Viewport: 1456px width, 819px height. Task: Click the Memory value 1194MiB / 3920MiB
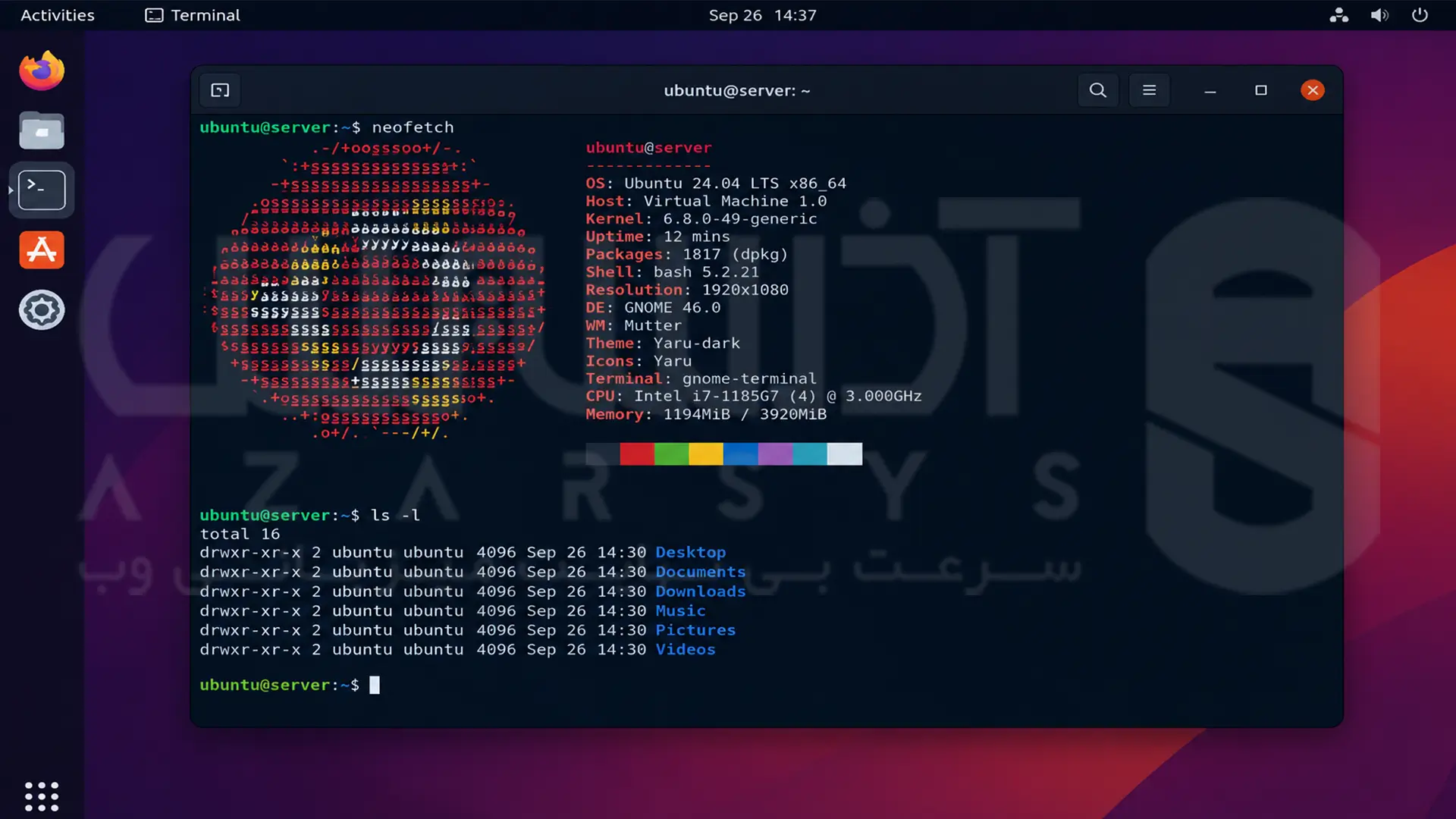[745, 414]
